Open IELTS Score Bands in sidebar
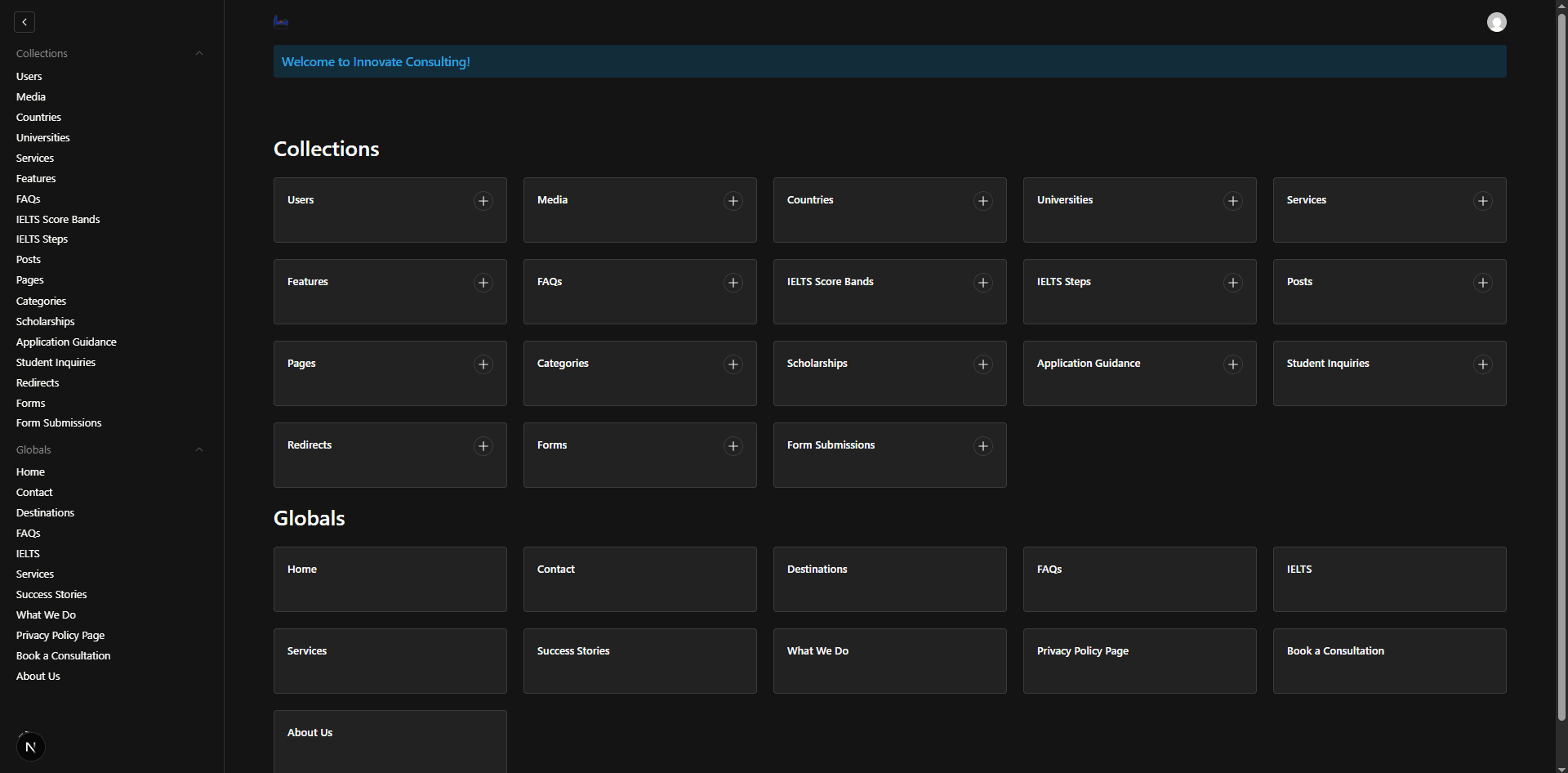The image size is (1568, 773). [58, 220]
